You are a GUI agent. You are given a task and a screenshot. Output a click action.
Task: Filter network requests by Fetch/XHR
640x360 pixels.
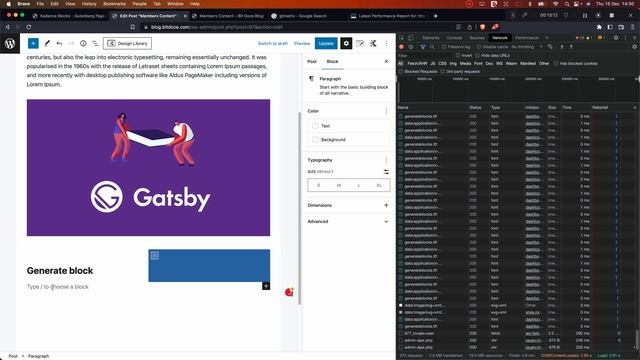point(417,63)
